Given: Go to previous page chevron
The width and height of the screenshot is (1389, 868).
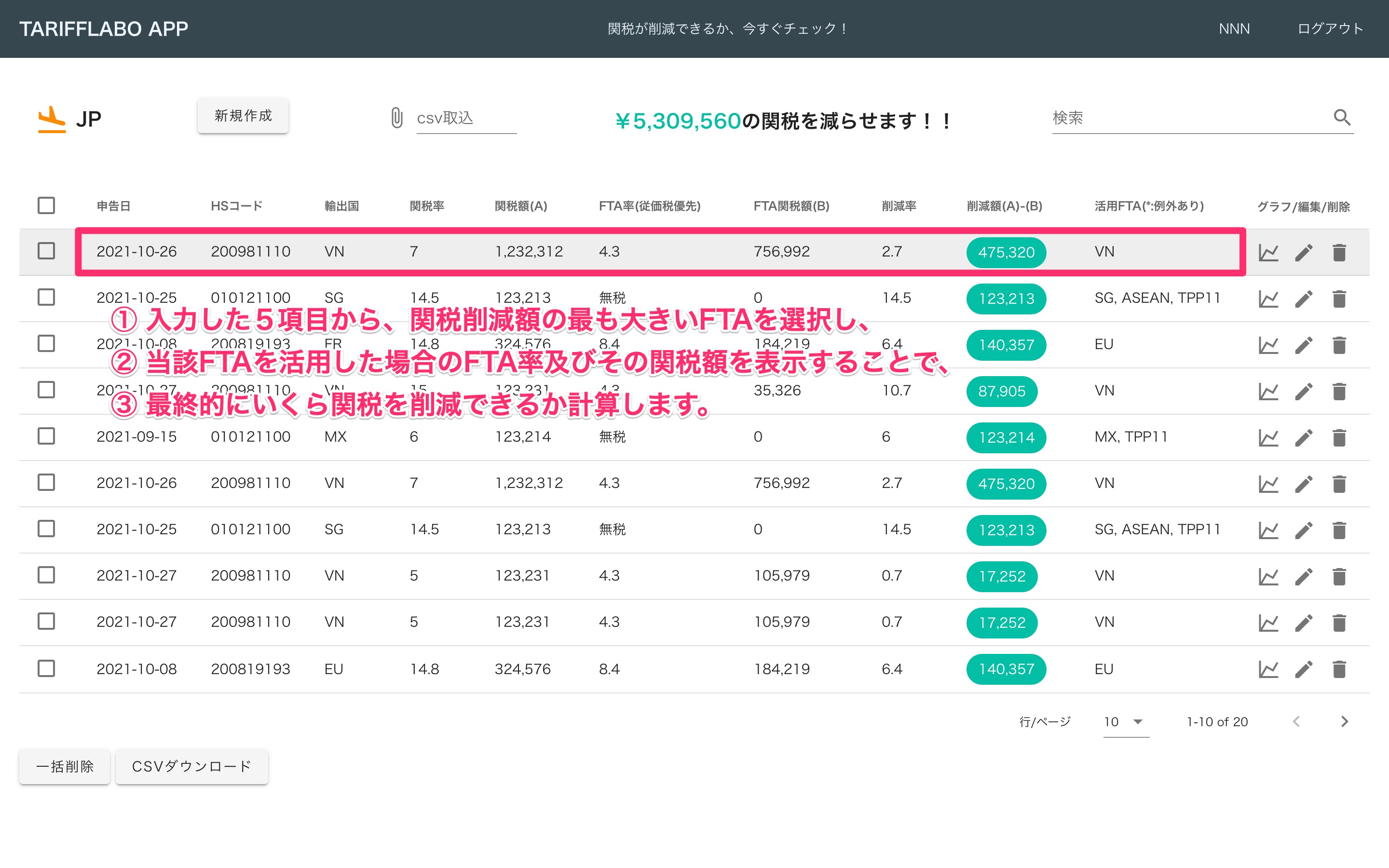Looking at the screenshot, I should (1296, 721).
